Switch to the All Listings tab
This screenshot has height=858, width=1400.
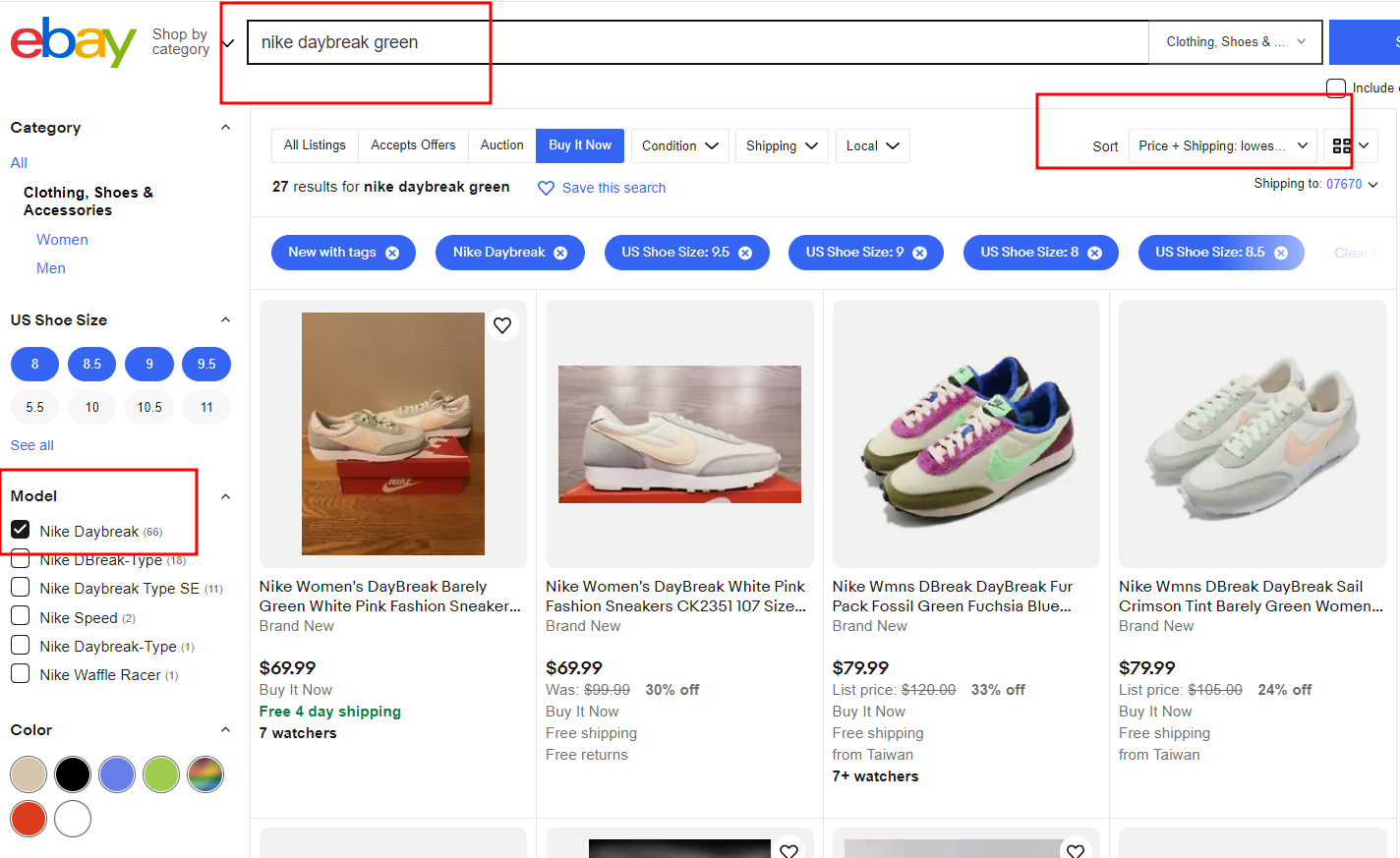click(315, 145)
